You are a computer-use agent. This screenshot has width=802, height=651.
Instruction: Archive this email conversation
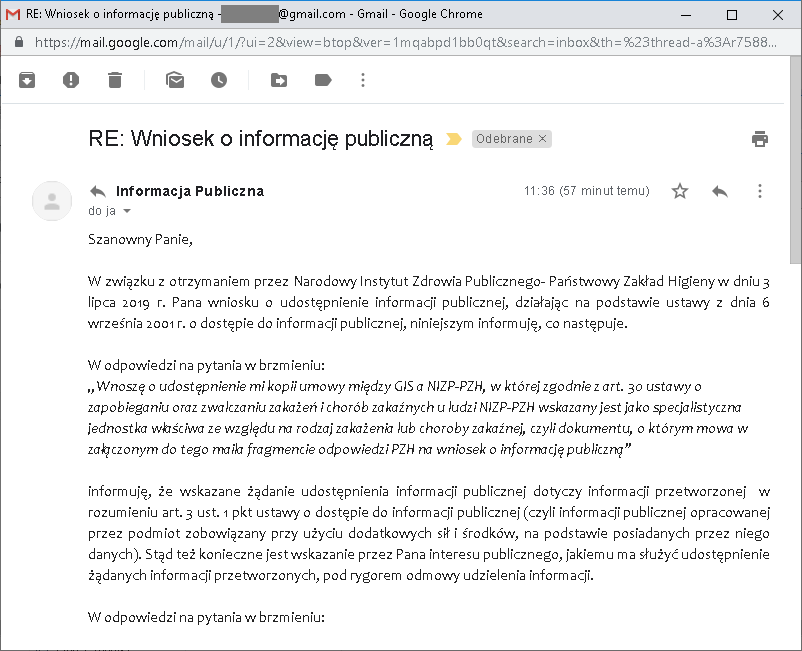coord(27,80)
